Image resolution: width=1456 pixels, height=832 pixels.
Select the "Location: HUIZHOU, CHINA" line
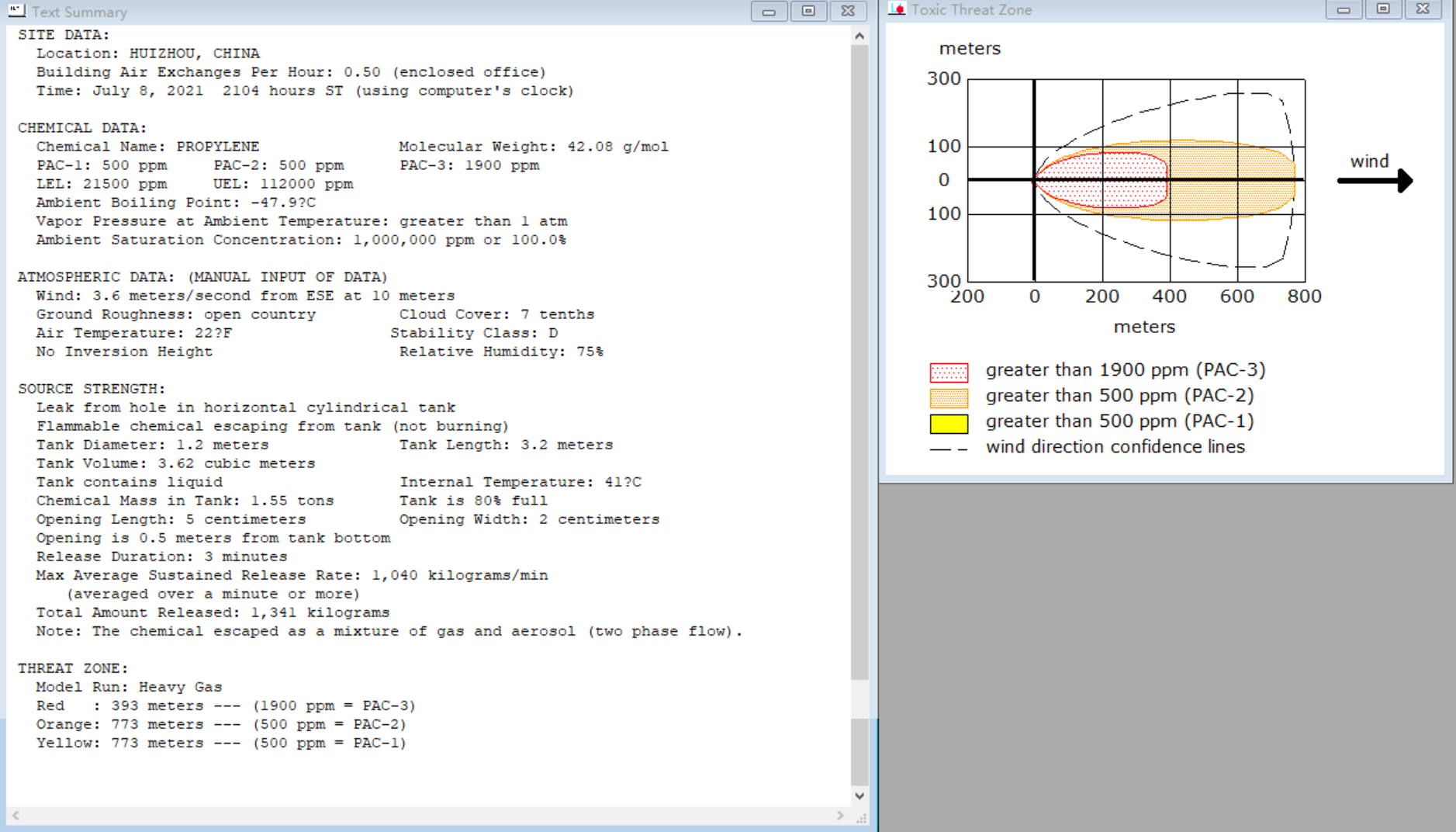(x=148, y=54)
